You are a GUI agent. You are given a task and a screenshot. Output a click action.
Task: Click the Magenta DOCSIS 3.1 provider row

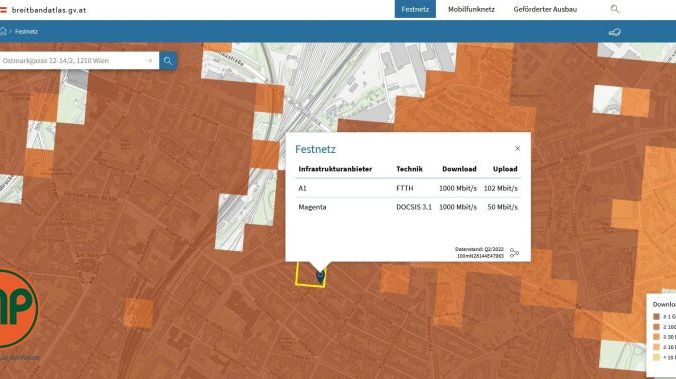408,207
